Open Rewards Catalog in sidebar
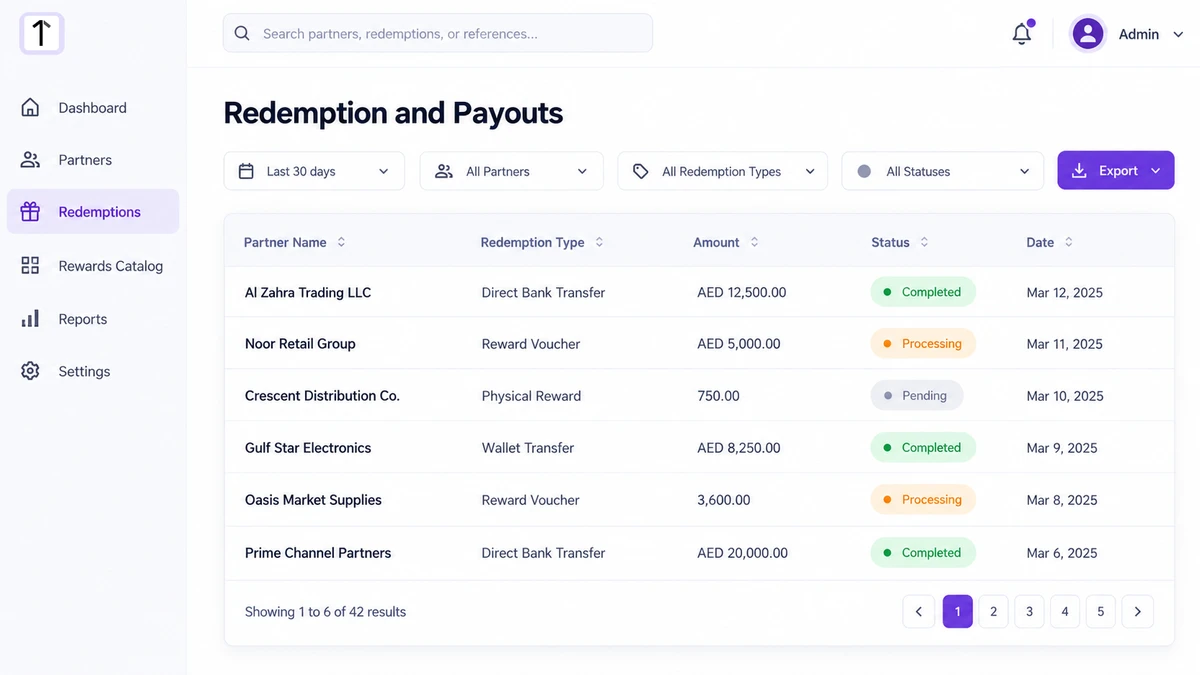 click(93, 266)
